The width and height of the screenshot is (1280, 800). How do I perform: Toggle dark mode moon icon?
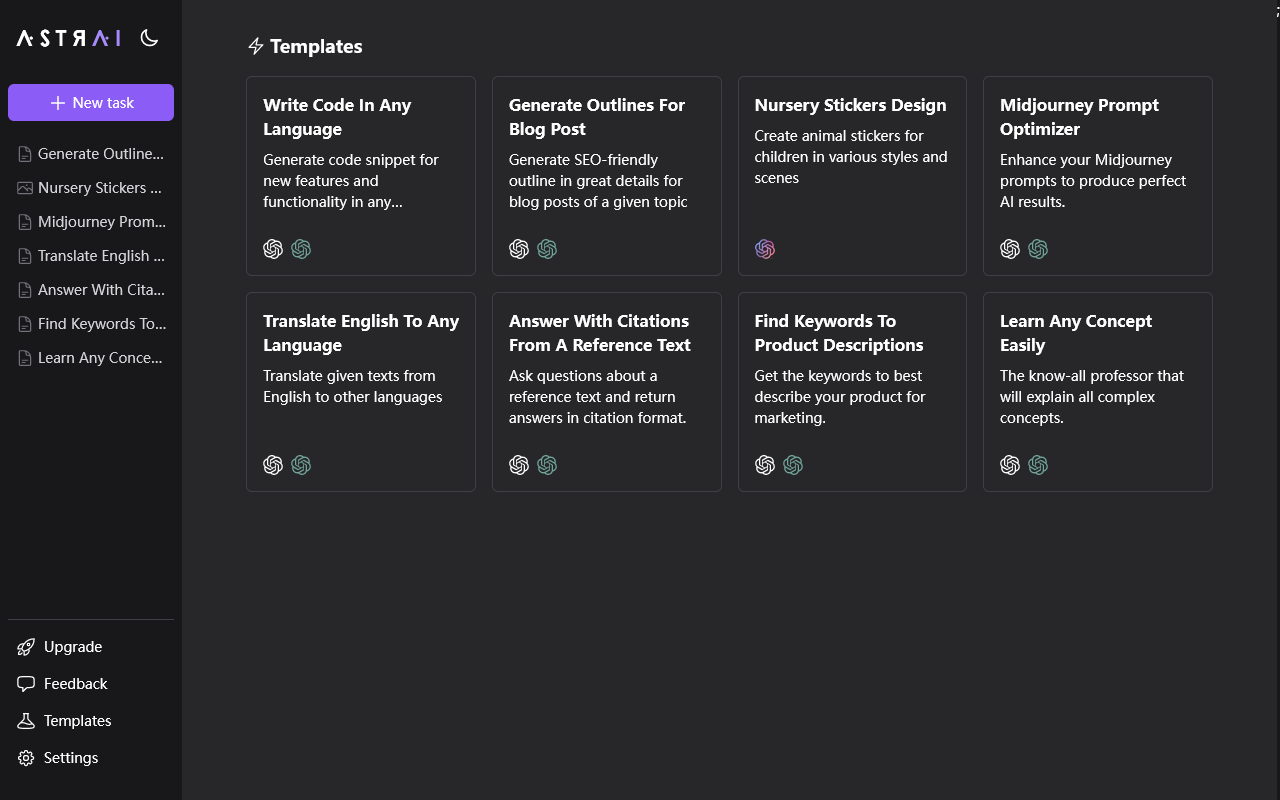coord(149,38)
